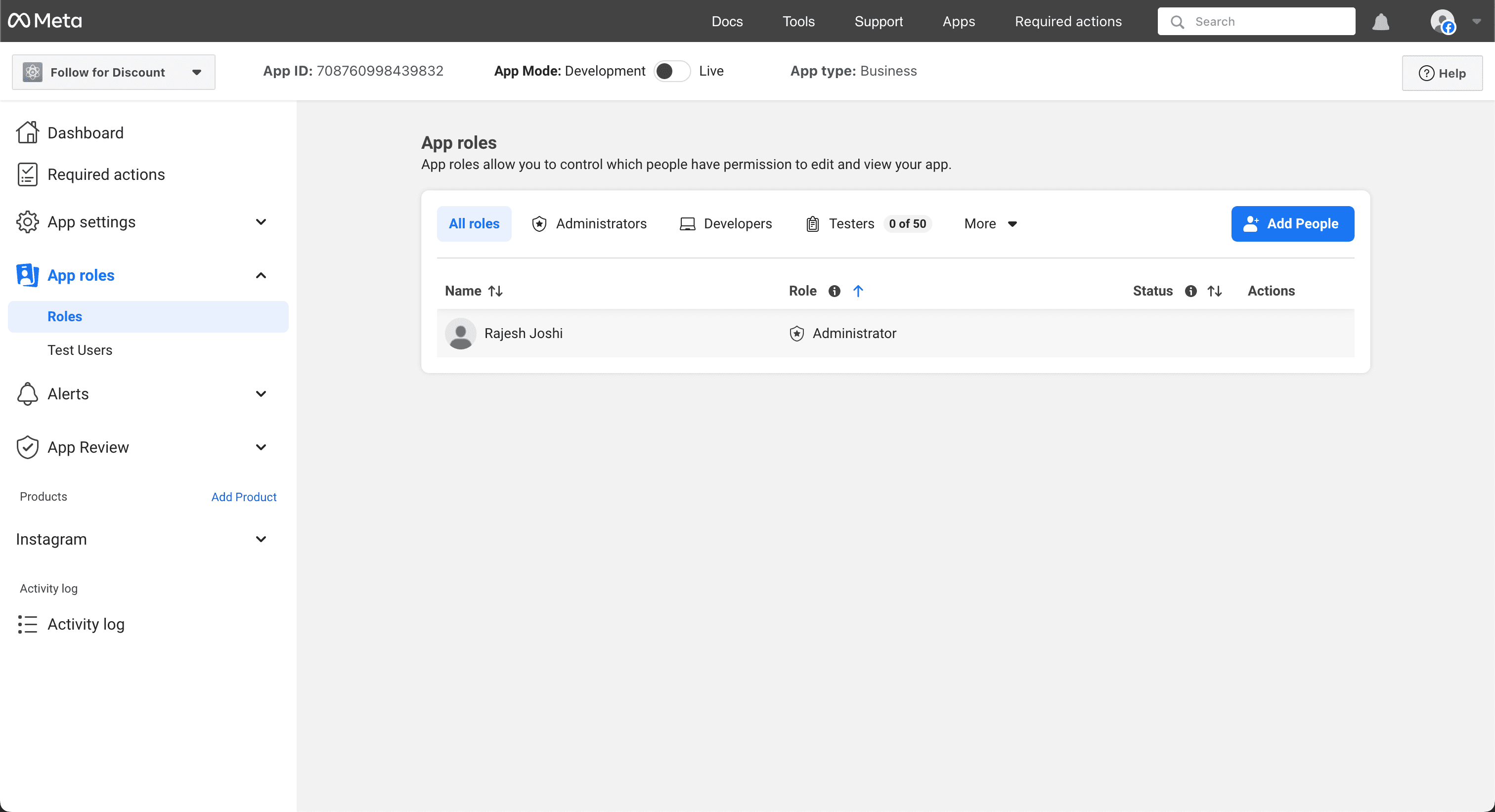Open the Follow for Discount app dropdown
The image size is (1495, 812).
(x=114, y=72)
